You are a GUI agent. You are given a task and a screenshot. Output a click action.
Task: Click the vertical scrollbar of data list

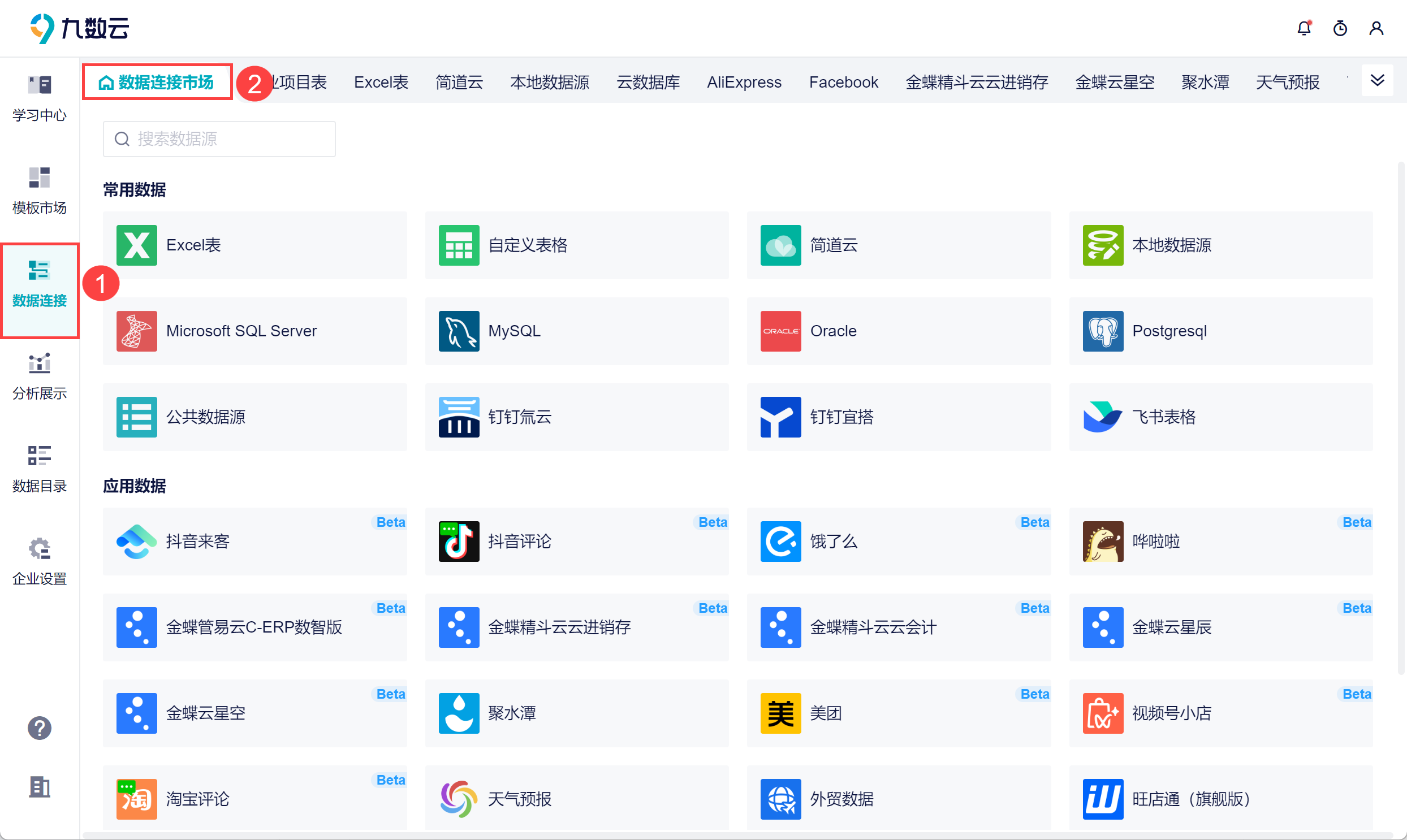tap(1401, 419)
